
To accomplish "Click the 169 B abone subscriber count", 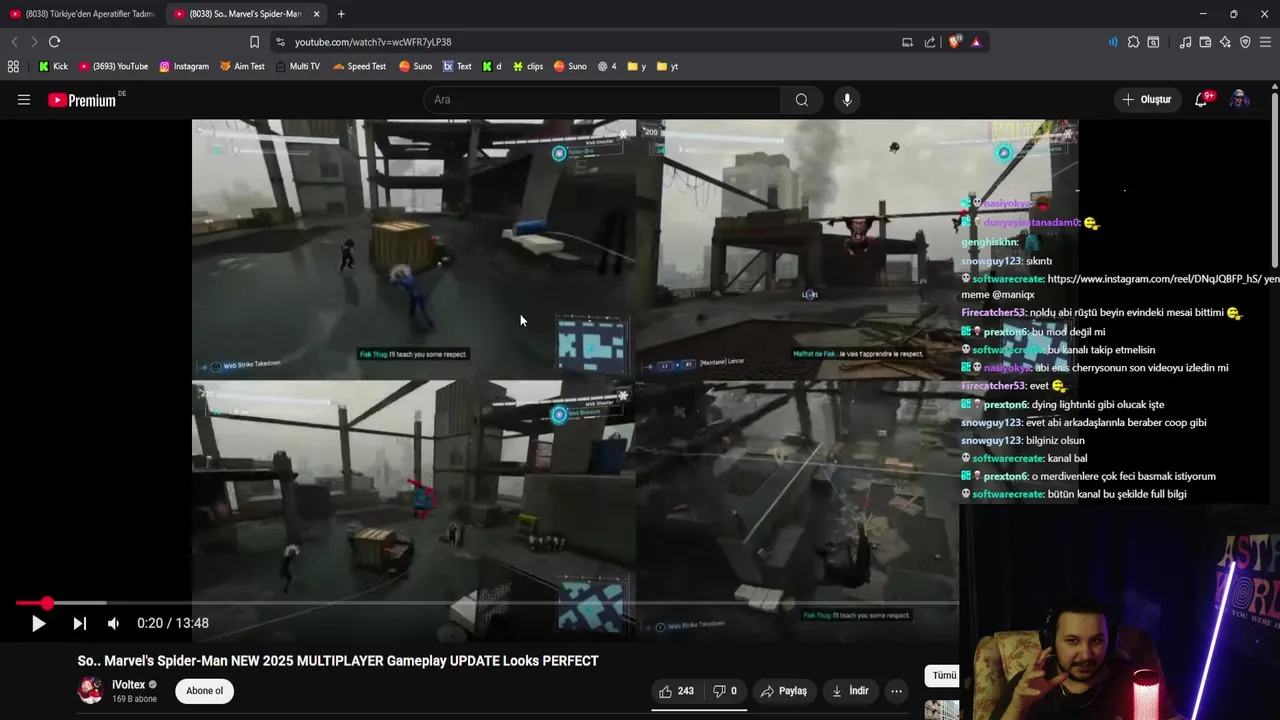I will click(x=134, y=699).
